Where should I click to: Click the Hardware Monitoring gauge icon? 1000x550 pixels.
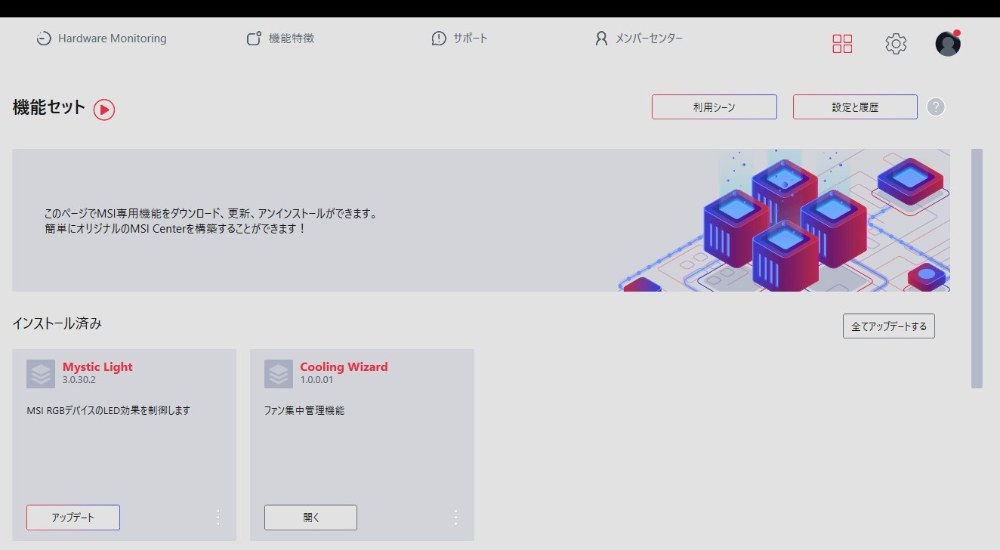pos(43,38)
